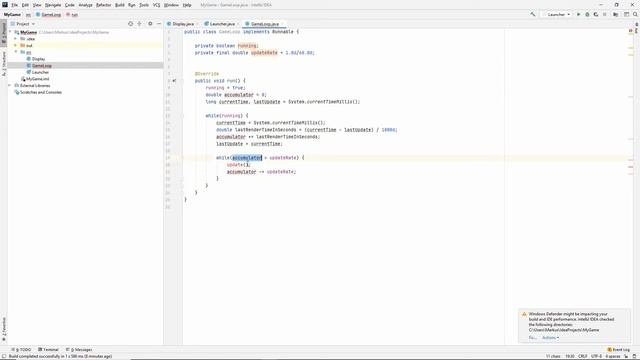Click Run Anything icon beside Project Structure
Image resolution: width=640 pixels, height=360 pixels.
click(626, 14)
